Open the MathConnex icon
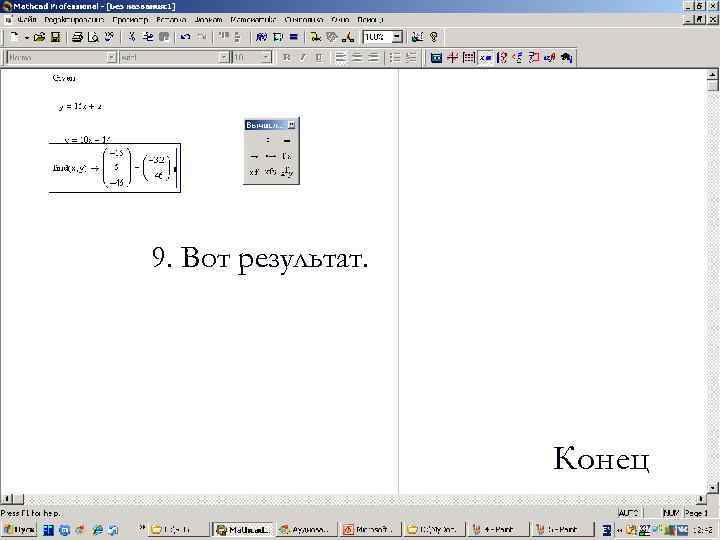720x540 pixels. tap(348, 37)
